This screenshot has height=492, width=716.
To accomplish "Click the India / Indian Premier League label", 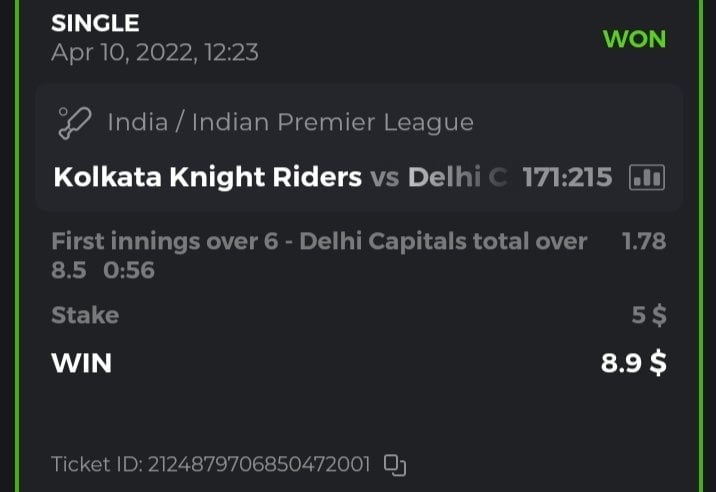I will coord(290,123).
